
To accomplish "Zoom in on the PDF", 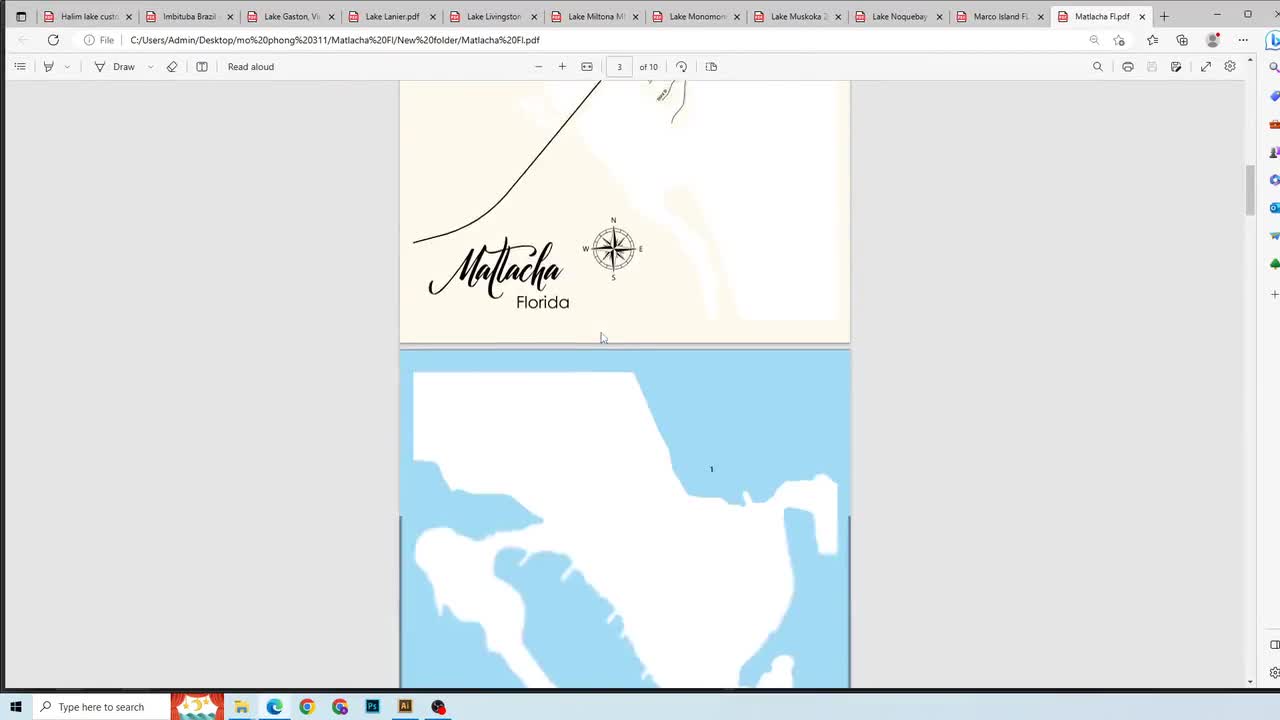I will click(x=561, y=66).
